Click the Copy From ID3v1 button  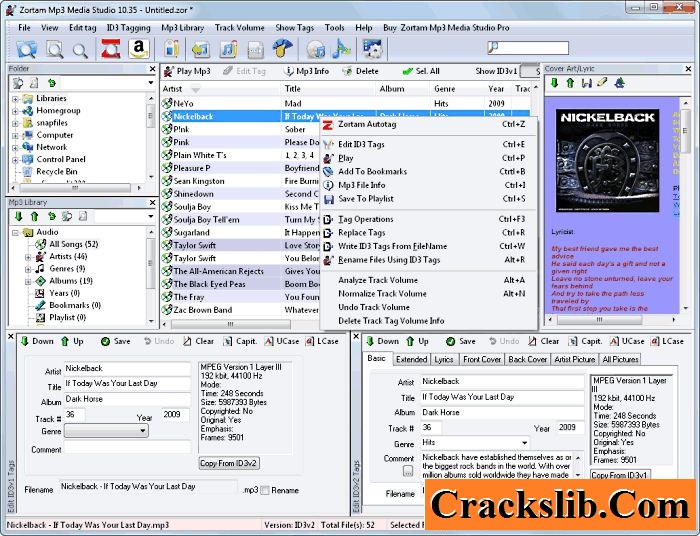[619, 475]
